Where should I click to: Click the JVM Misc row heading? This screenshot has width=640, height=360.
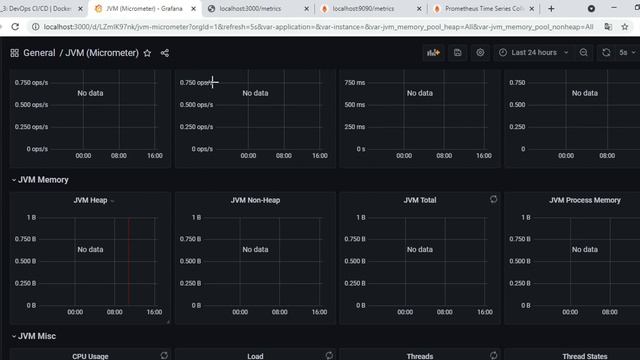37,336
